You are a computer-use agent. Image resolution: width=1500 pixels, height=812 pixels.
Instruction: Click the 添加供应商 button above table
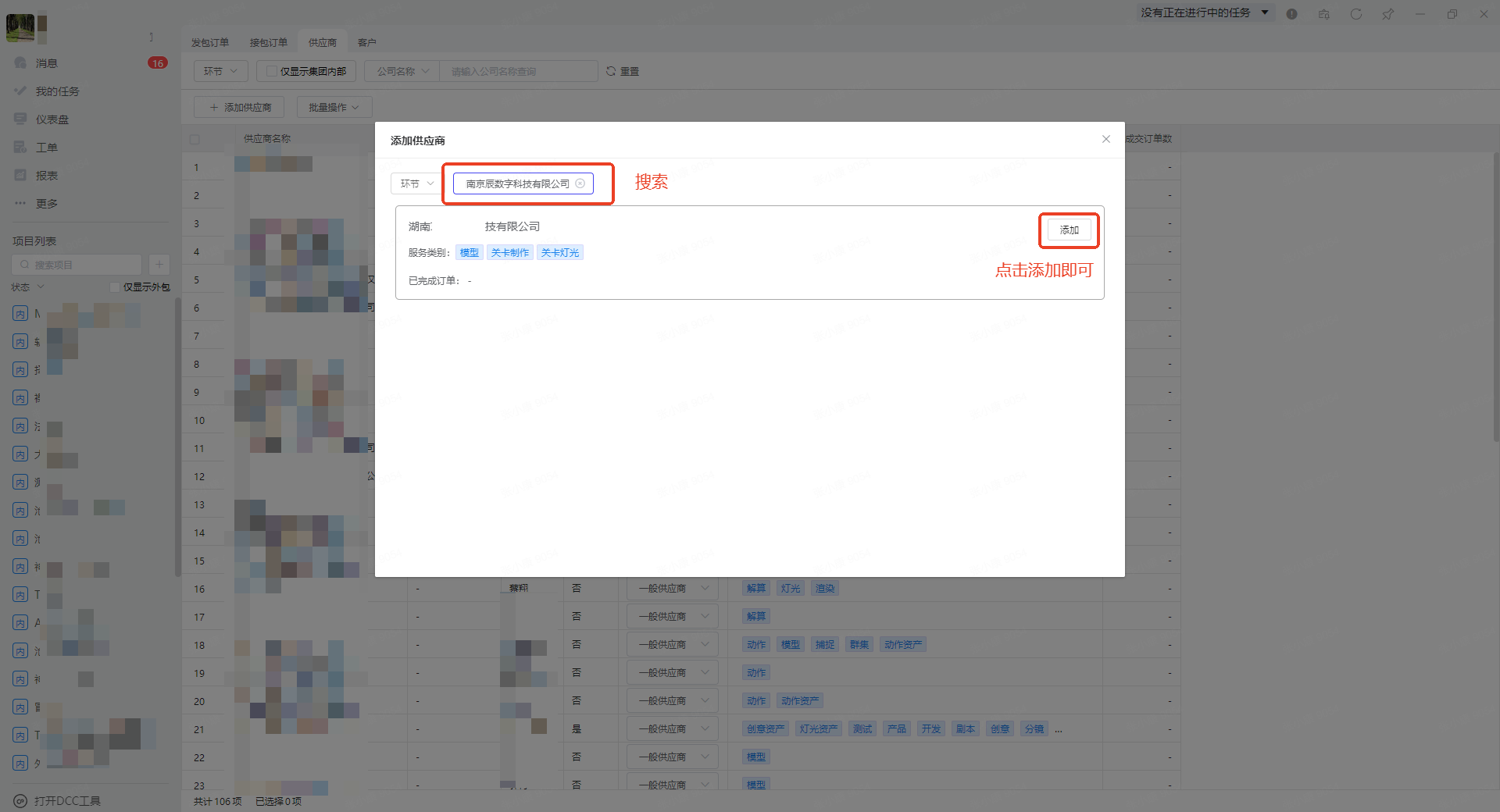tap(239, 108)
